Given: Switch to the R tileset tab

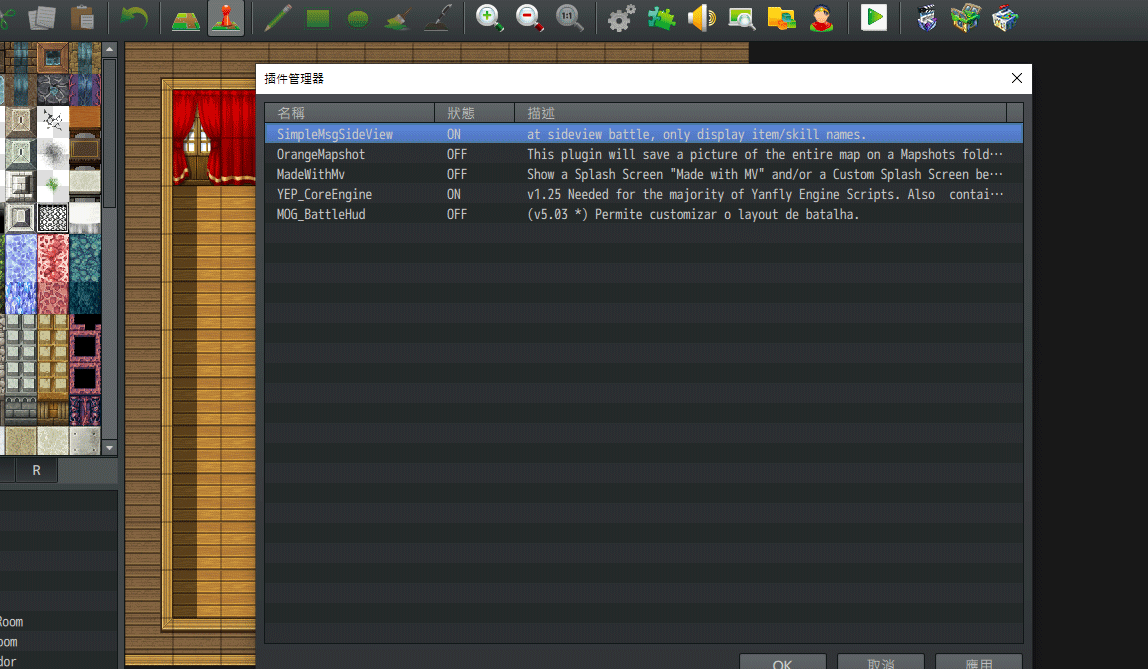Looking at the screenshot, I should point(37,470).
